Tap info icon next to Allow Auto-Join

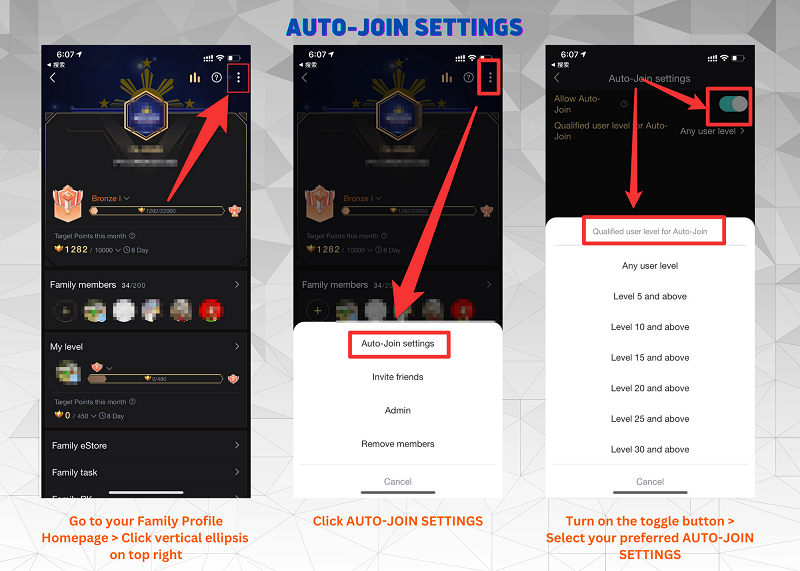(624, 104)
